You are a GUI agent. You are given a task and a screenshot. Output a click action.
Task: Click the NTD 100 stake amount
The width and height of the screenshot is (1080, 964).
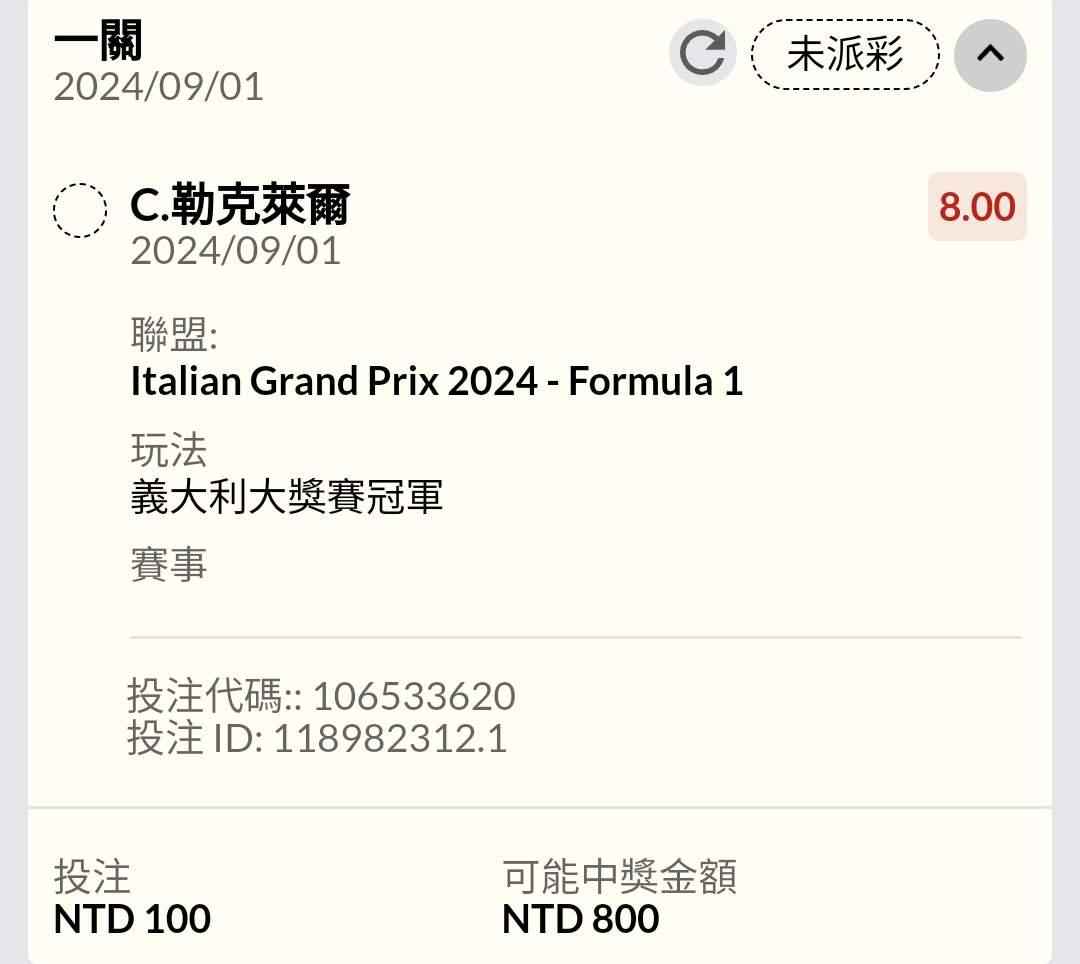pos(132,919)
